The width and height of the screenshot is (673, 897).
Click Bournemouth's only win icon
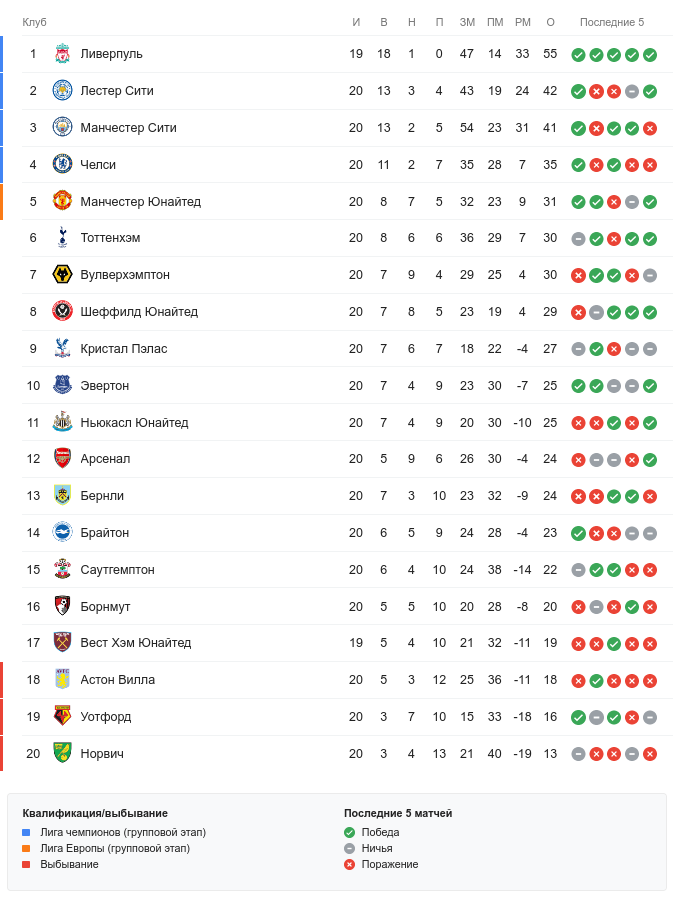[632, 607]
